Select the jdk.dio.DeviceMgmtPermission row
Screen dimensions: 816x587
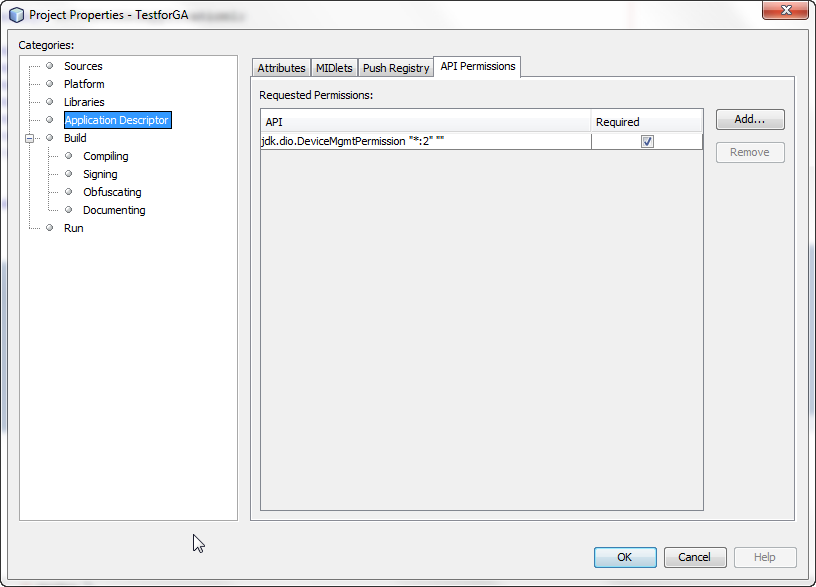[x=481, y=142]
